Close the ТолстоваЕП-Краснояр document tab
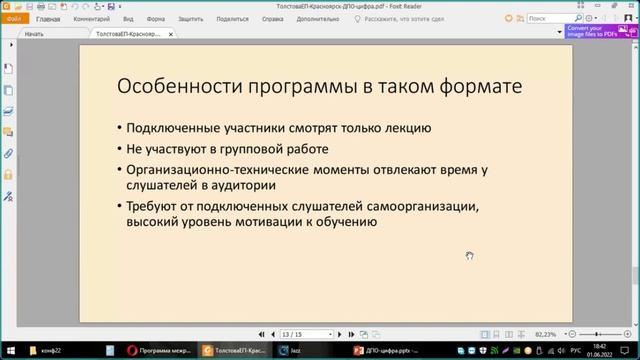Screen dimensions: 640x360 (171, 34)
